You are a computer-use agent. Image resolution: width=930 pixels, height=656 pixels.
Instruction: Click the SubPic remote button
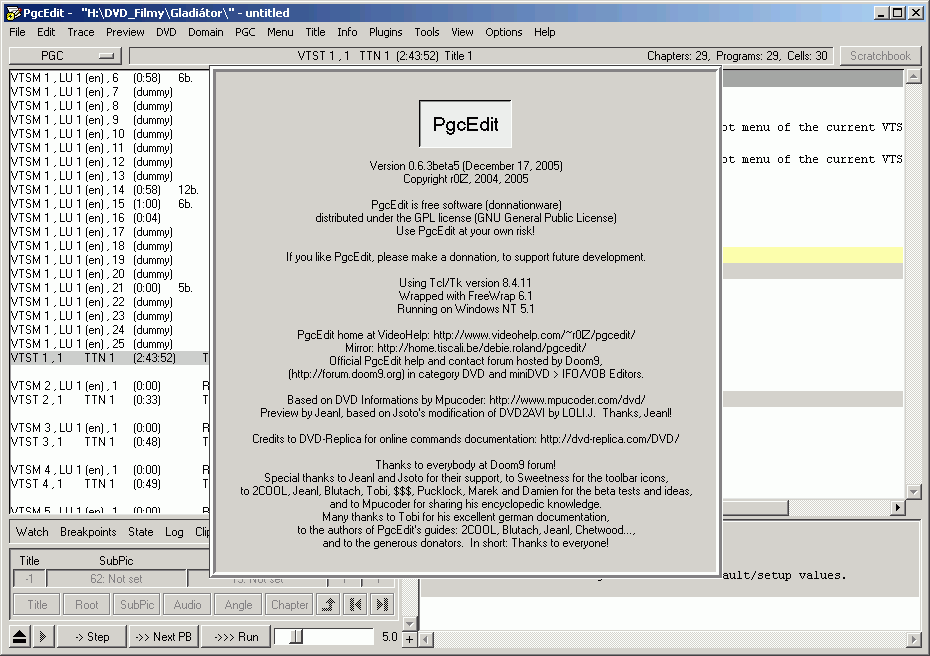(137, 604)
